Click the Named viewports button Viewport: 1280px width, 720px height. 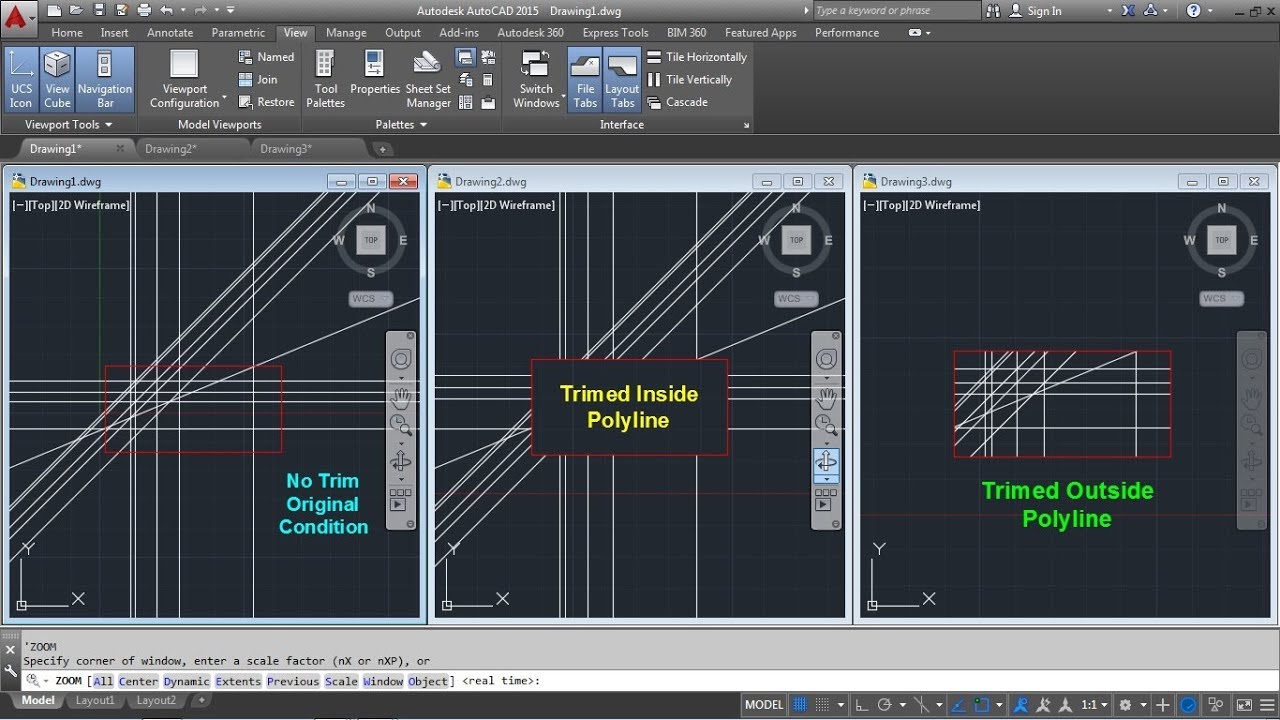[266, 57]
